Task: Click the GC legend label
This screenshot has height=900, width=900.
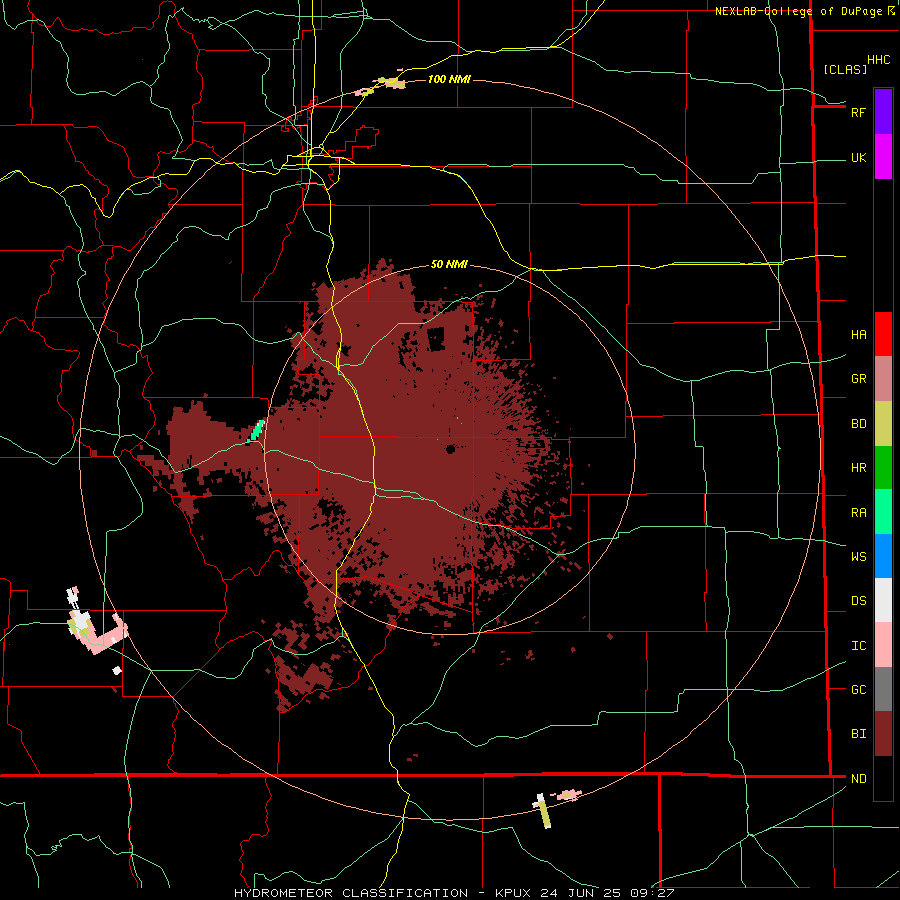Action: (858, 690)
